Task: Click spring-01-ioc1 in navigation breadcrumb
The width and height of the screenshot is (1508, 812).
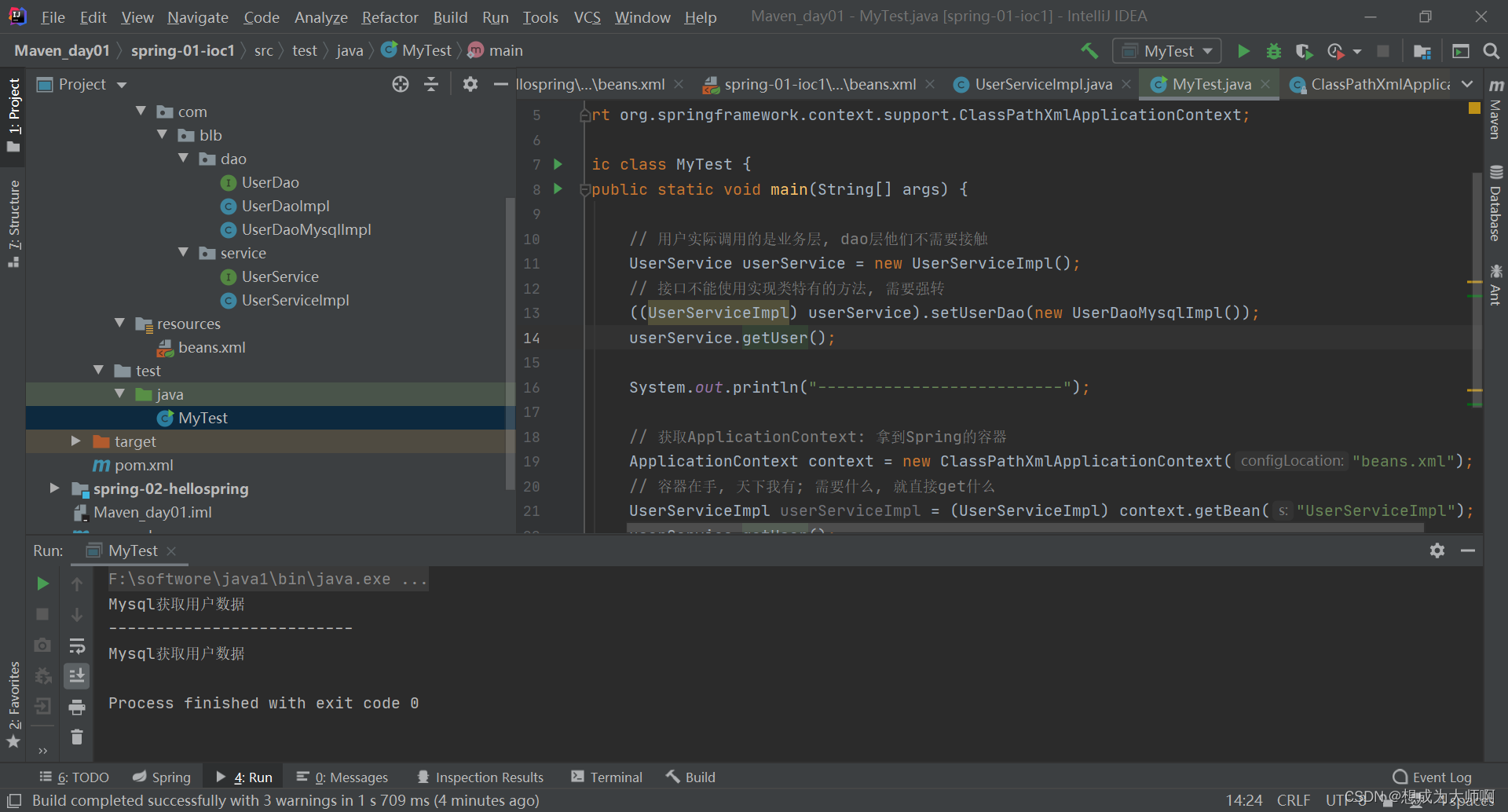Action: tap(182, 51)
